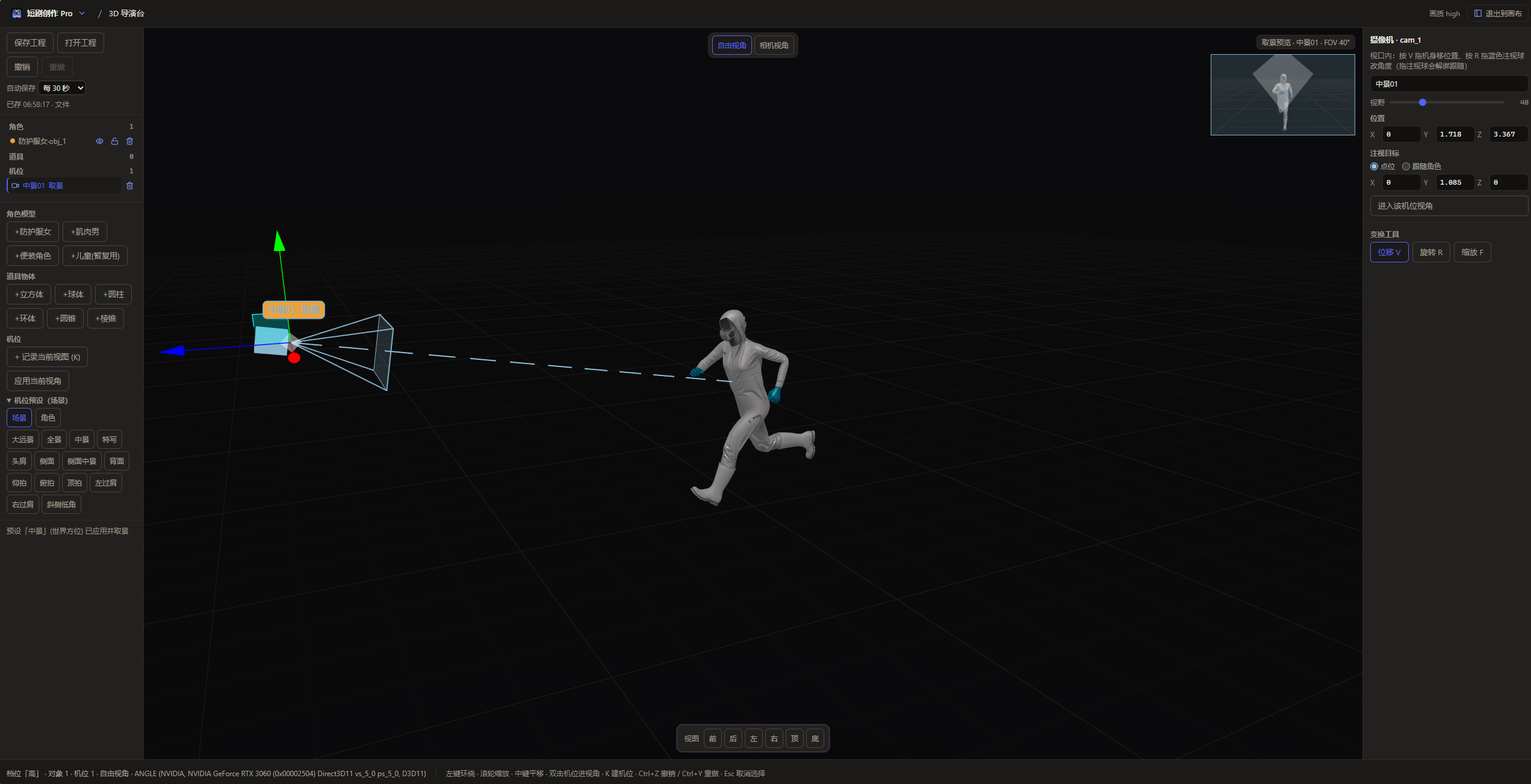This screenshot has width=1531, height=784.
Task: Switch to 自由视角 view mode
Action: pos(731,45)
